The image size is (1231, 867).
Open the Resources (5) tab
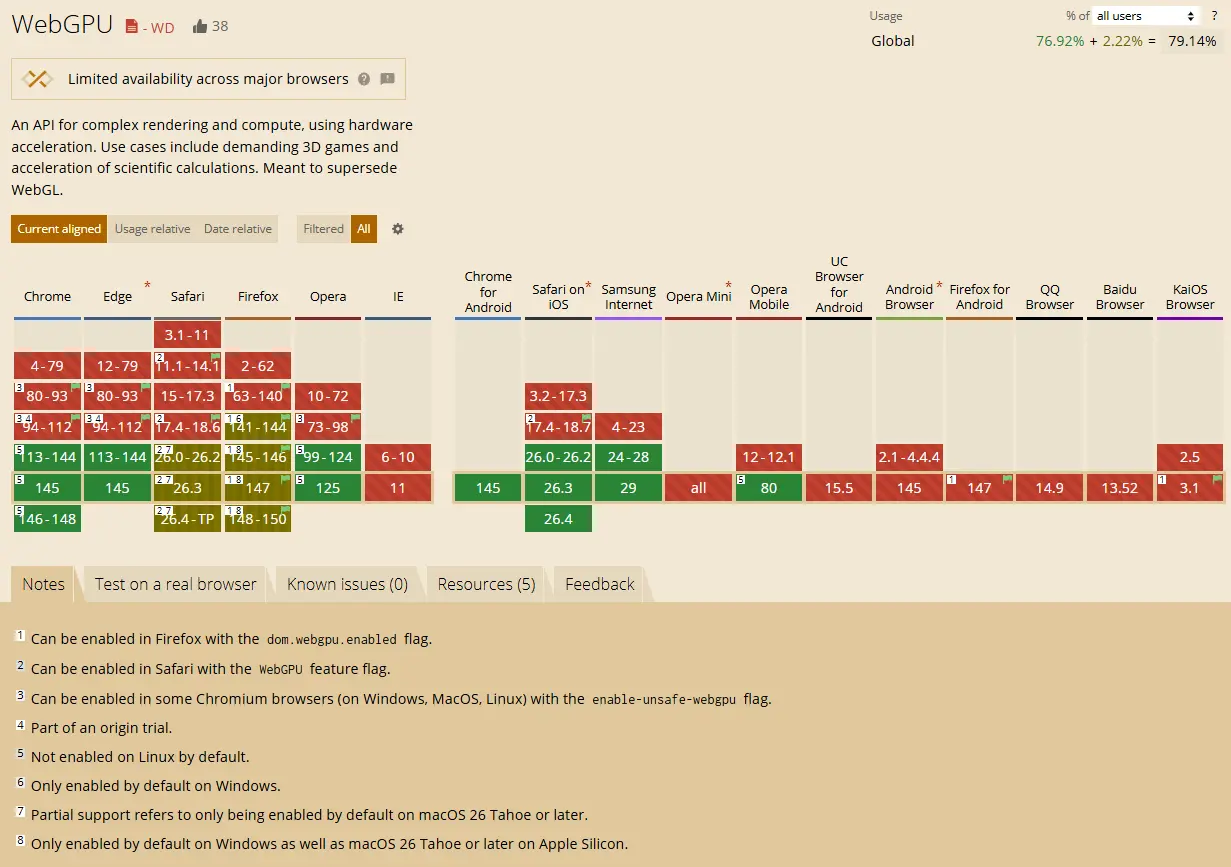click(x=486, y=584)
